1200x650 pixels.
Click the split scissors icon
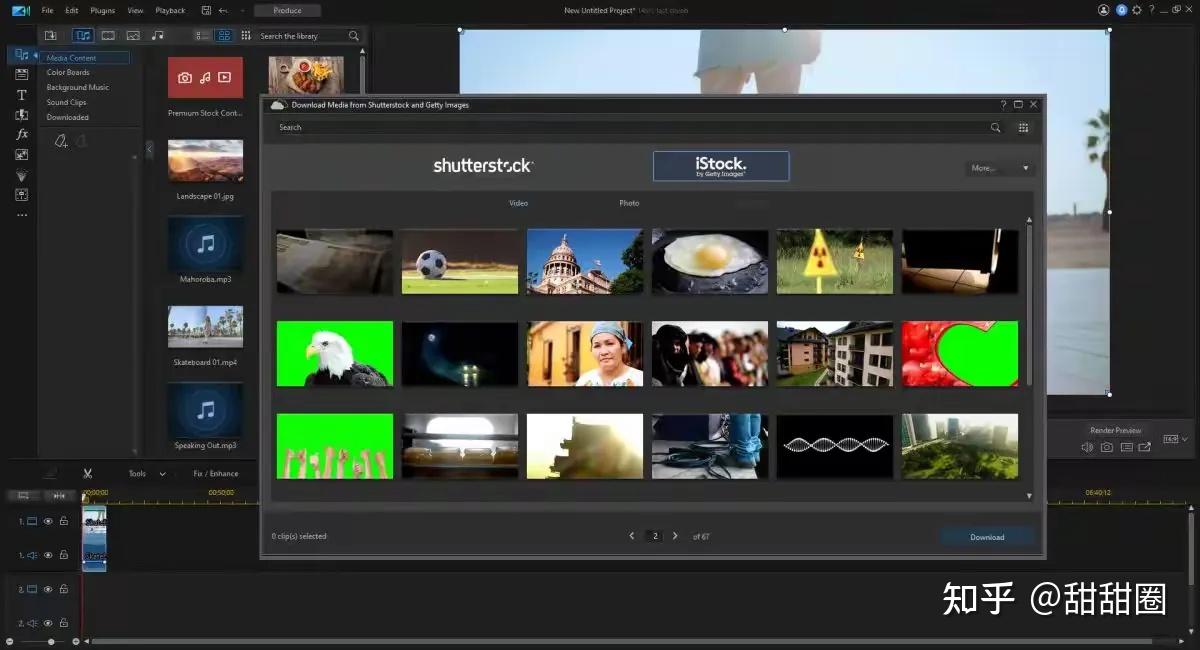pyautogui.click(x=88, y=473)
